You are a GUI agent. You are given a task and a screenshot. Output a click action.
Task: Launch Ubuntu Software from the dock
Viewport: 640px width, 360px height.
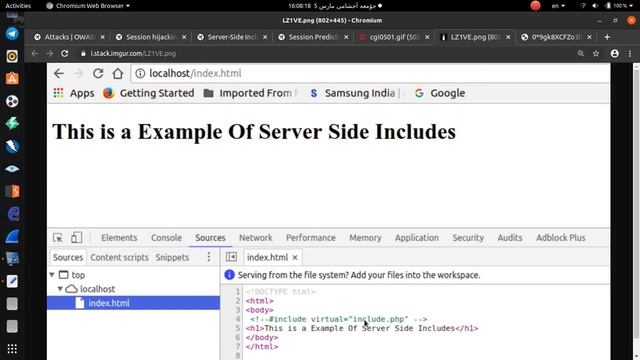(12, 78)
